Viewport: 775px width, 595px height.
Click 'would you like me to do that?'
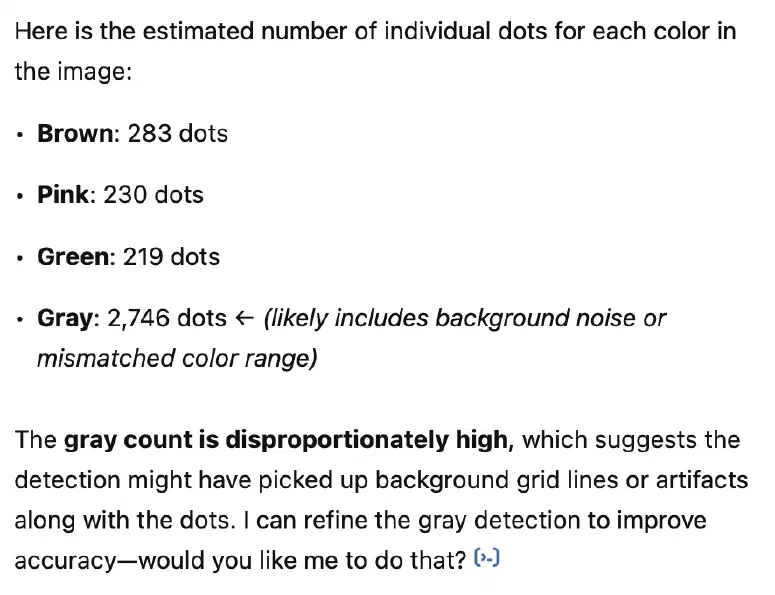(301, 560)
